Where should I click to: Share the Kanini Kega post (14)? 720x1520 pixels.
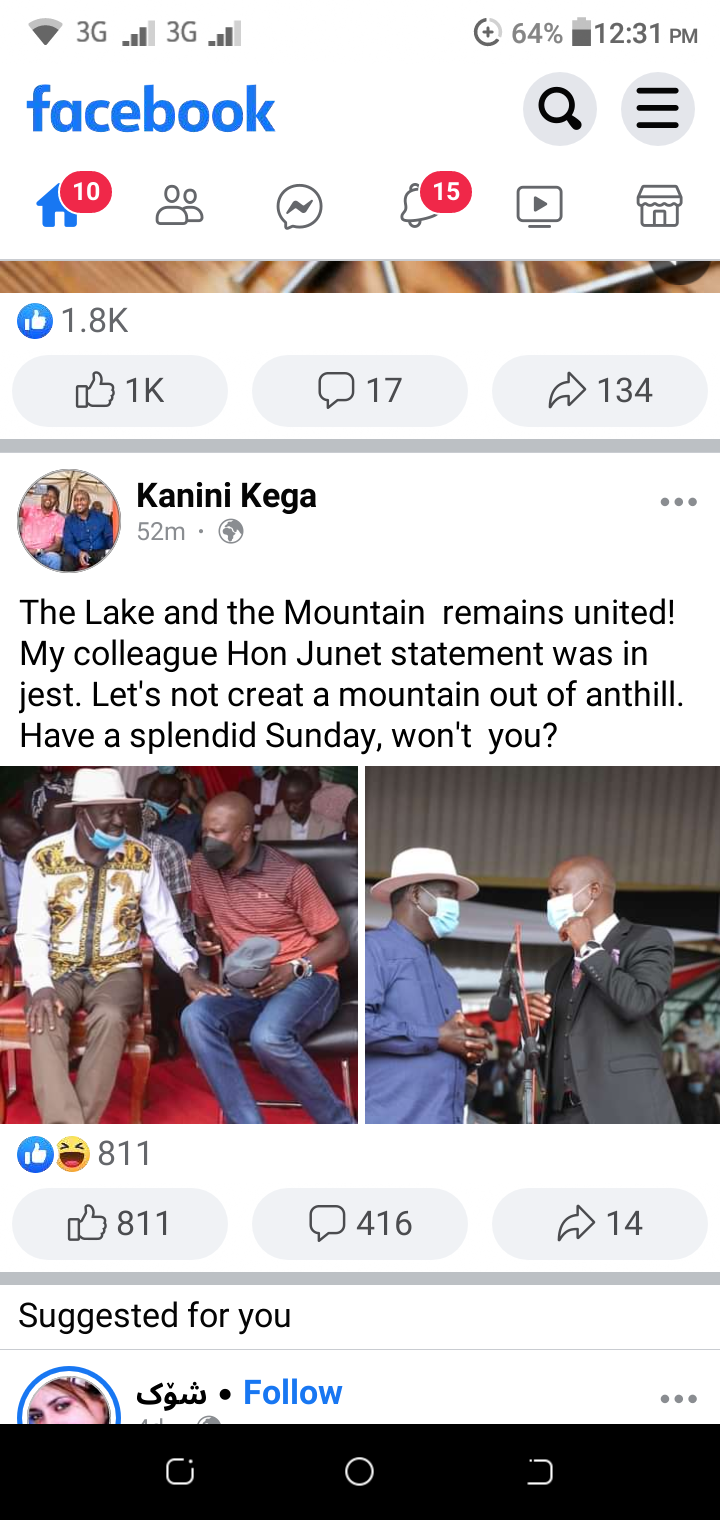(x=600, y=1223)
